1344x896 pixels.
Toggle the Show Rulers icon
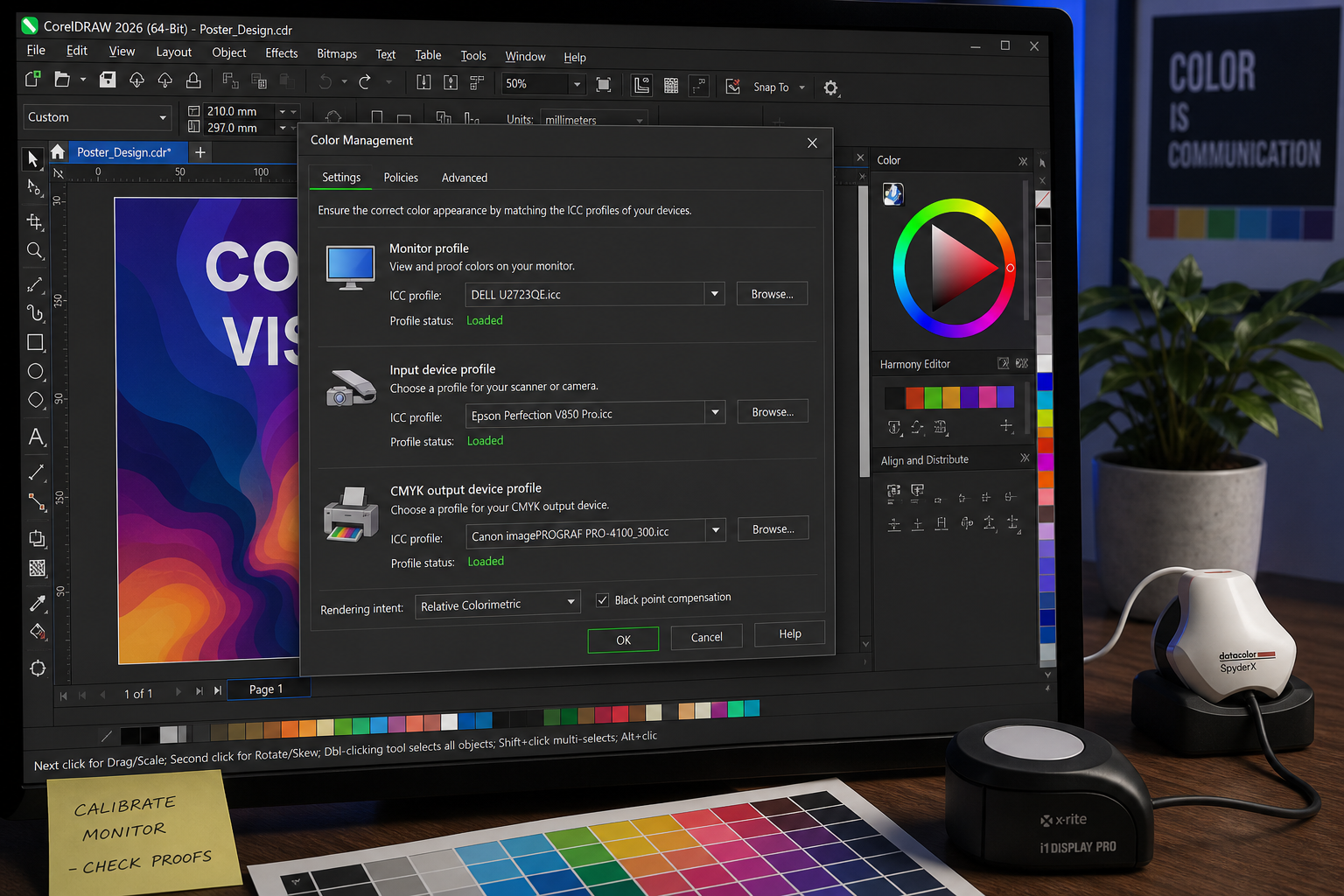click(x=642, y=85)
